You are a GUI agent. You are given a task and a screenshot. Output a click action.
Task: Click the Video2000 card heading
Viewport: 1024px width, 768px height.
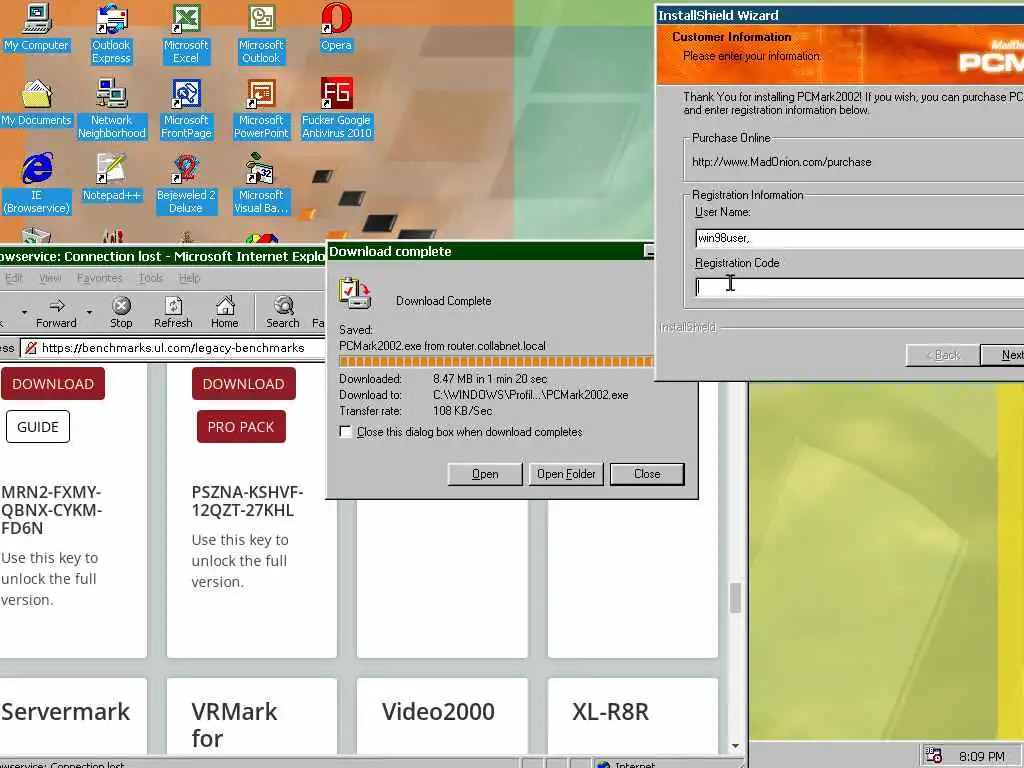click(438, 711)
